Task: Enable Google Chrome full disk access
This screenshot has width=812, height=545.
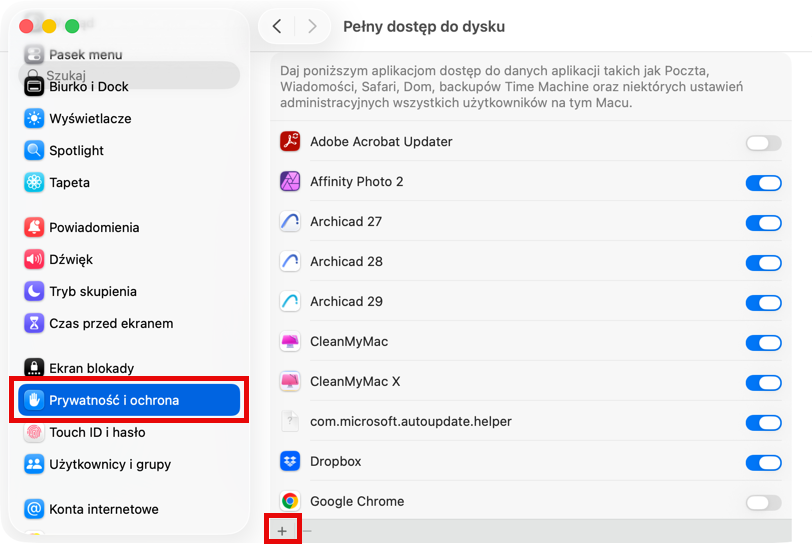Action: click(763, 503)
